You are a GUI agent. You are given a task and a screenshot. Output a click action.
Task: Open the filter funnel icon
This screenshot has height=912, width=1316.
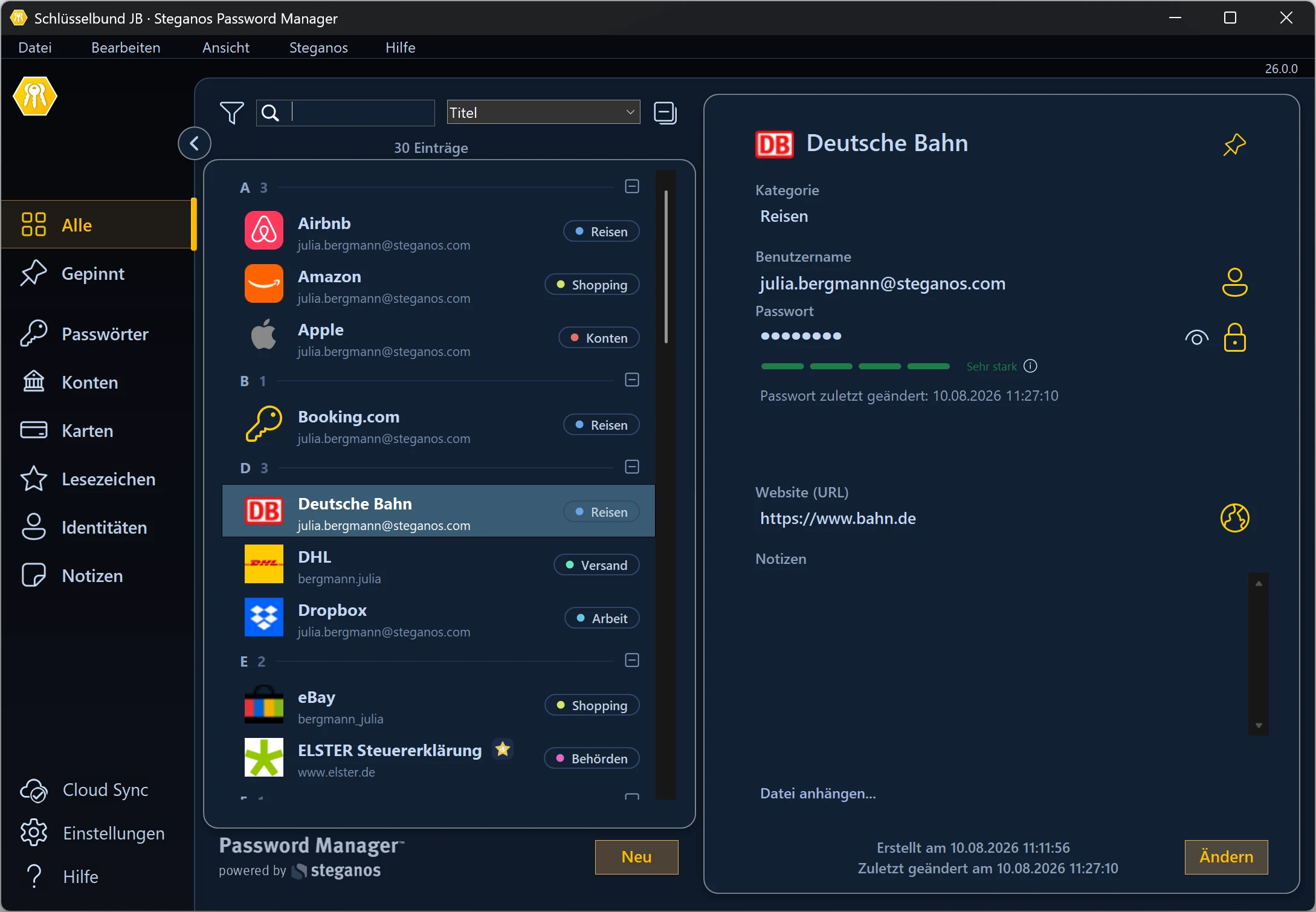pyautogui.click(x=232, y=112)
